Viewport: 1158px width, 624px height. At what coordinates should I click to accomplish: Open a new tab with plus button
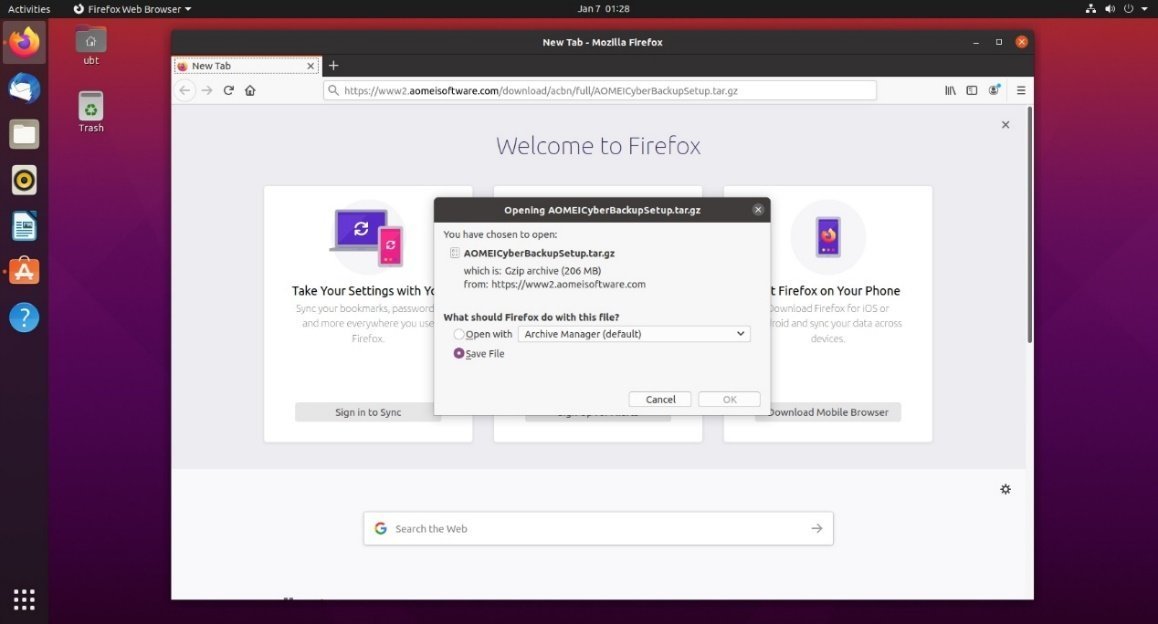(x=333, y=66)
